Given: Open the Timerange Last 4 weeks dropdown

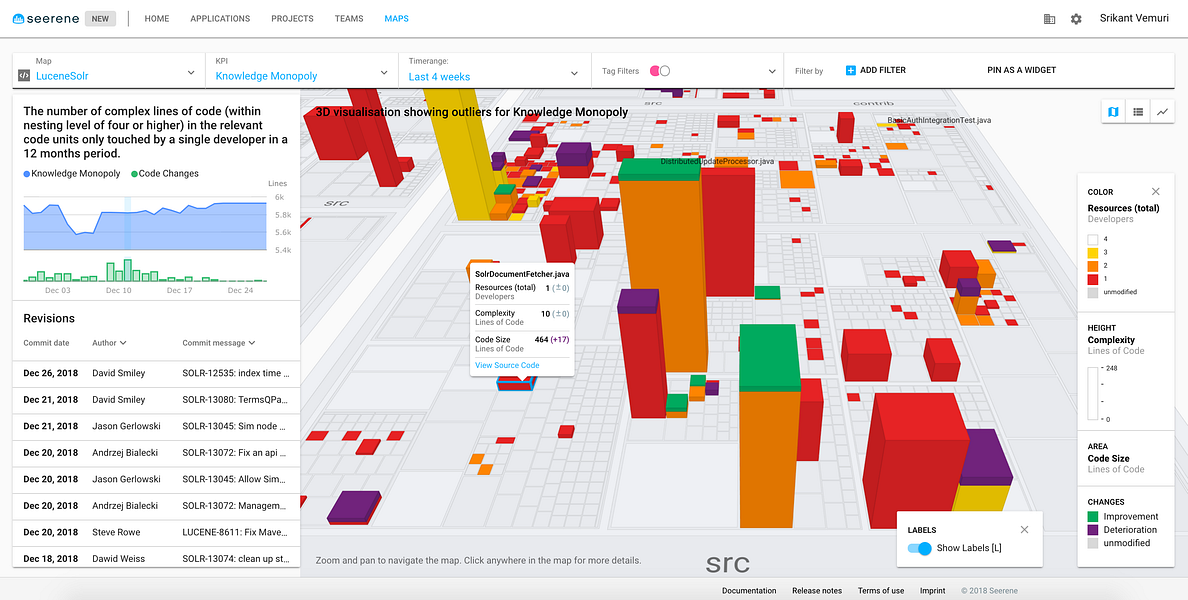Looking at the screenshot, I should (x=495, y=70).
